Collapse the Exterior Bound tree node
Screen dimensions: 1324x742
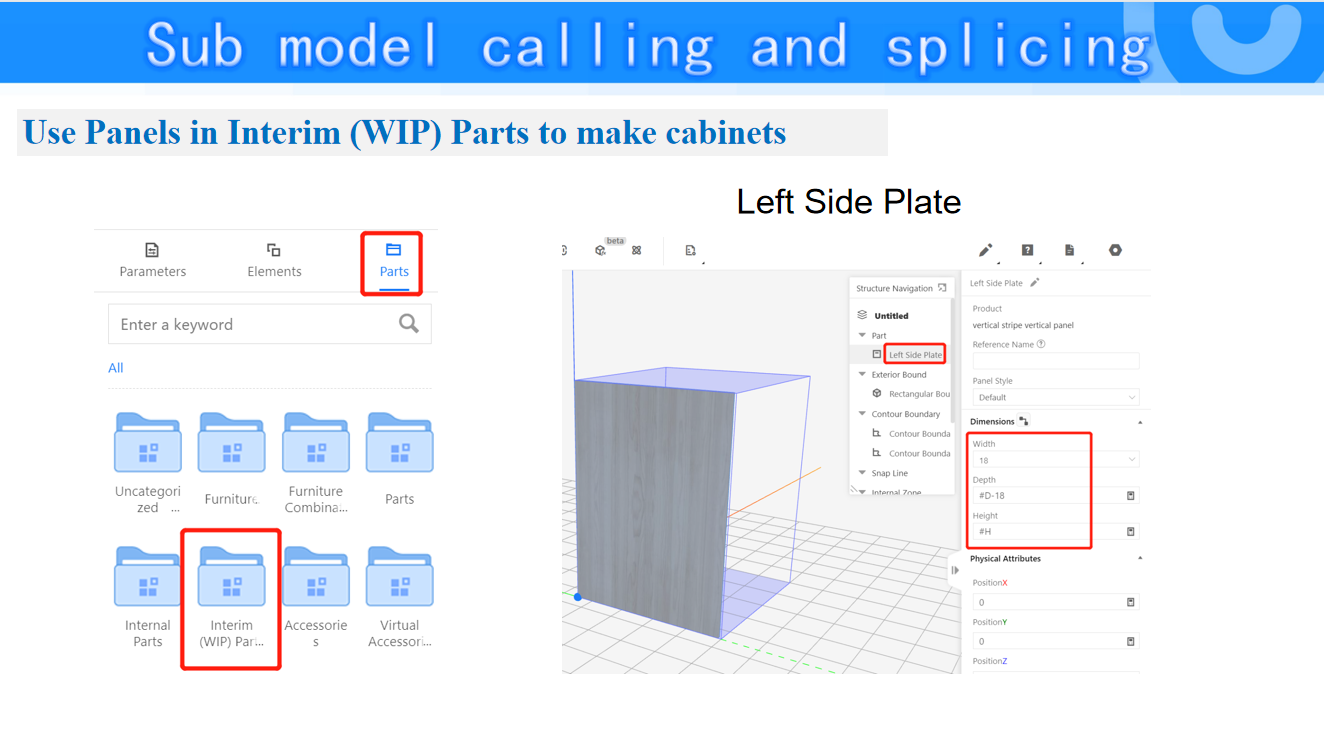(x=862, y=375)
